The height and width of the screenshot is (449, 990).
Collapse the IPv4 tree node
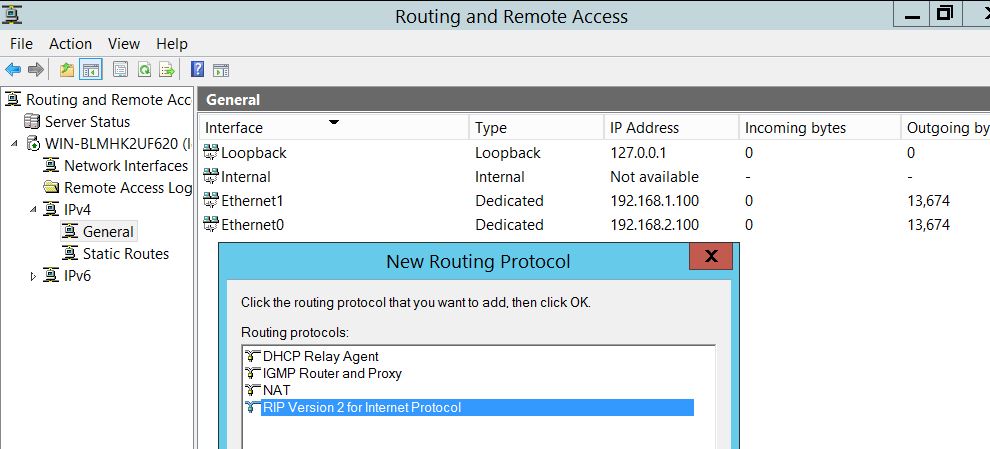coord(34,210)
